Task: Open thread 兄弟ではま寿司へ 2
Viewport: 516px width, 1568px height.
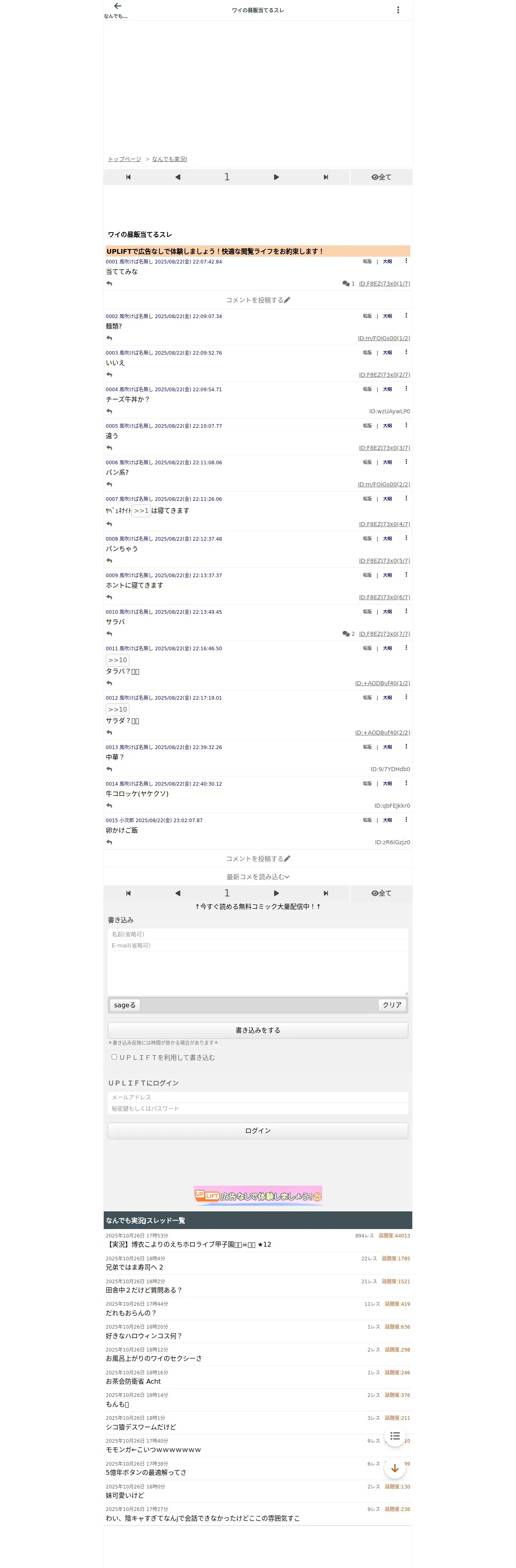Action: pyautogui.click(x=135, y=1267)
